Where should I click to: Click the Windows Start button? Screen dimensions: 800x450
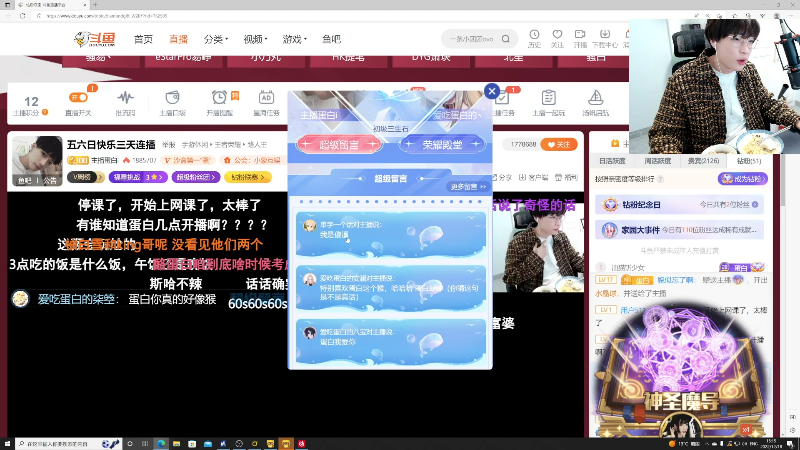[x=7, y=444]
